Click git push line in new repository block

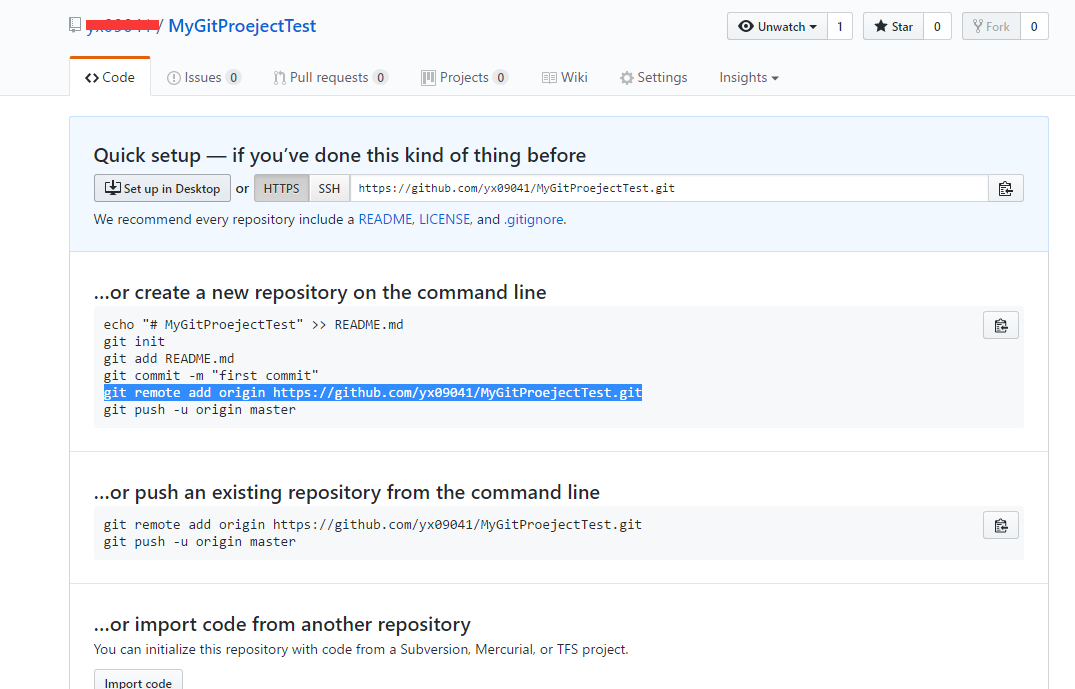tap(200, 410)
